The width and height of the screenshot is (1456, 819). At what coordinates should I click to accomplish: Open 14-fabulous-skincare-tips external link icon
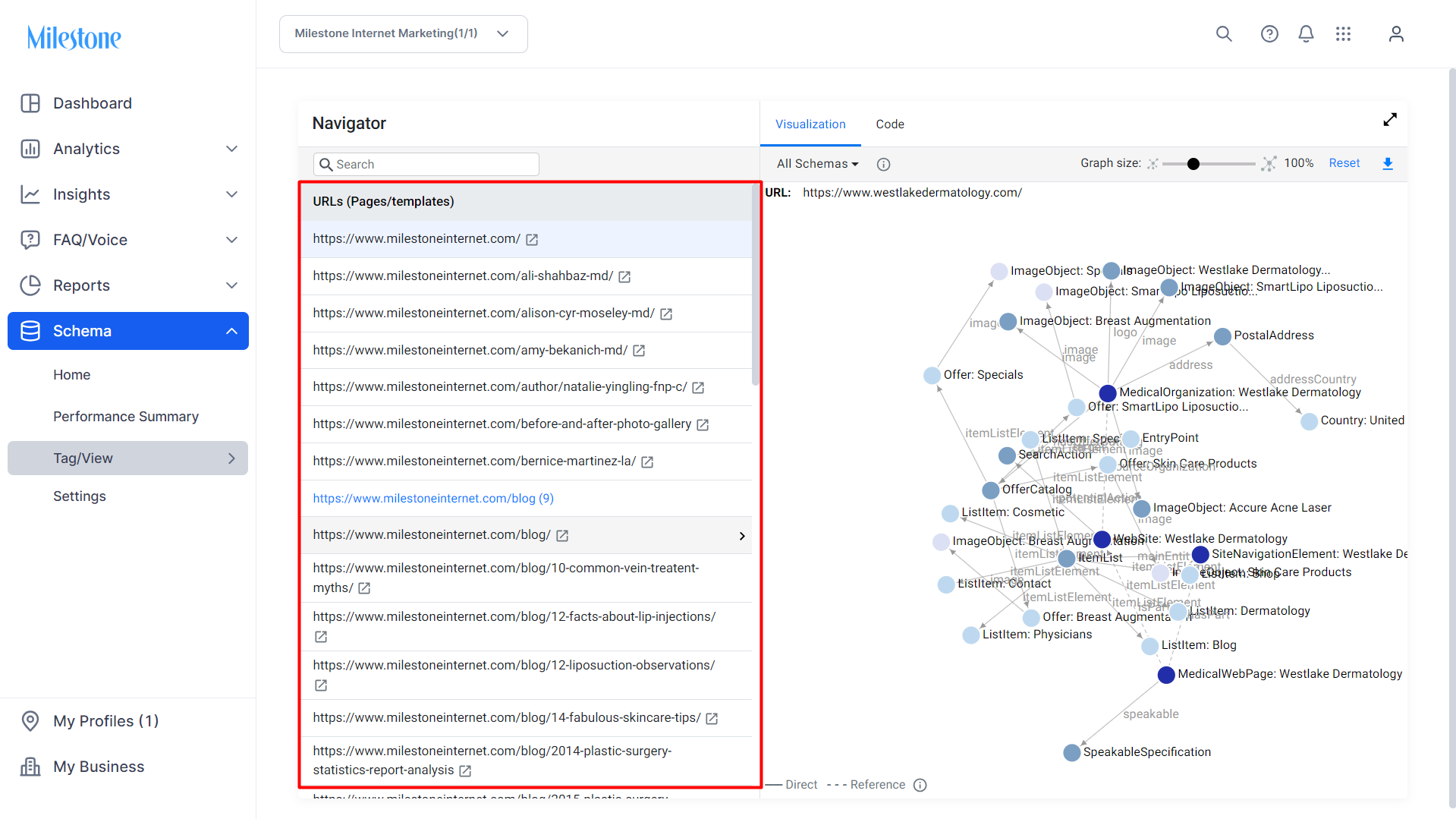712,719
